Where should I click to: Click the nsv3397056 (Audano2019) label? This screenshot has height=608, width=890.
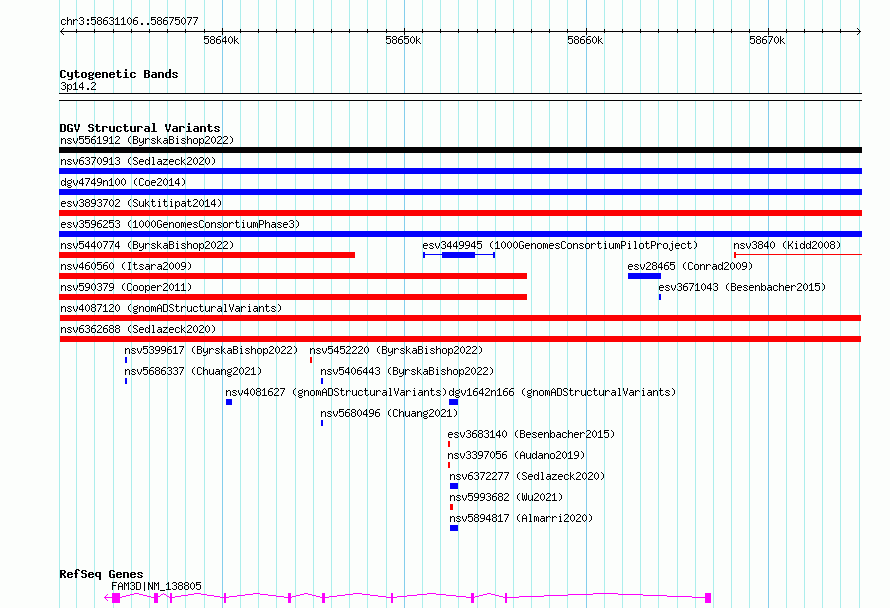click(x=517, y=455)
